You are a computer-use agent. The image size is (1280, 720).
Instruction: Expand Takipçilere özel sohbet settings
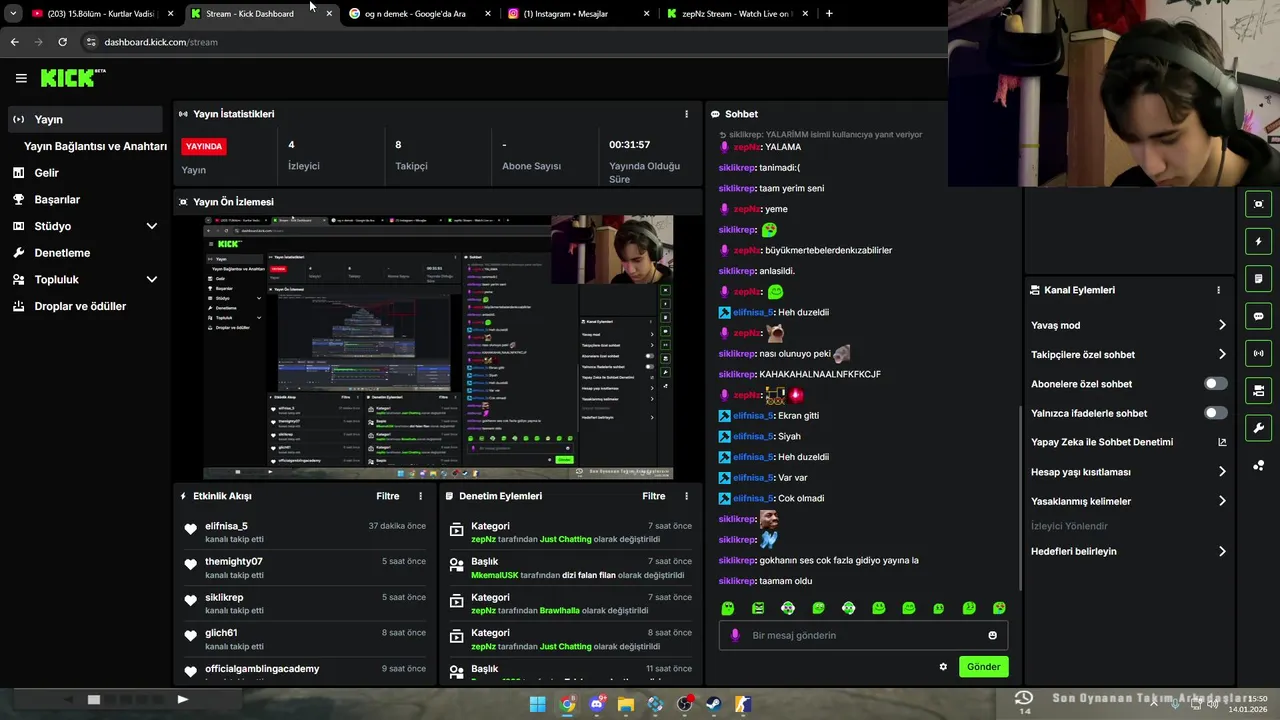coord(1128,354)
